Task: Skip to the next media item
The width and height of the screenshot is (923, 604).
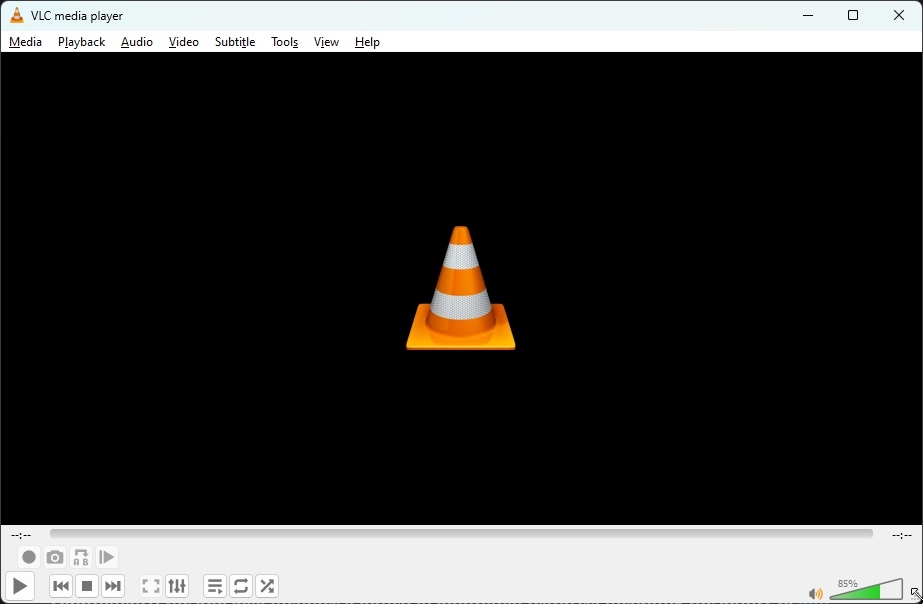Action: tap(112, 586)
